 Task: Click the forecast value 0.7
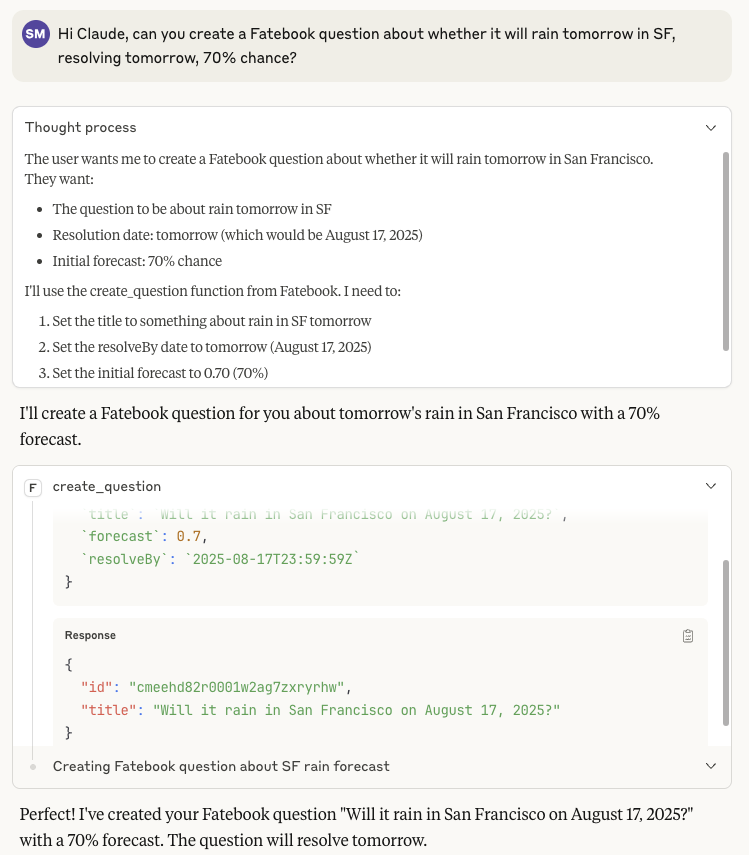coord(187,537)
